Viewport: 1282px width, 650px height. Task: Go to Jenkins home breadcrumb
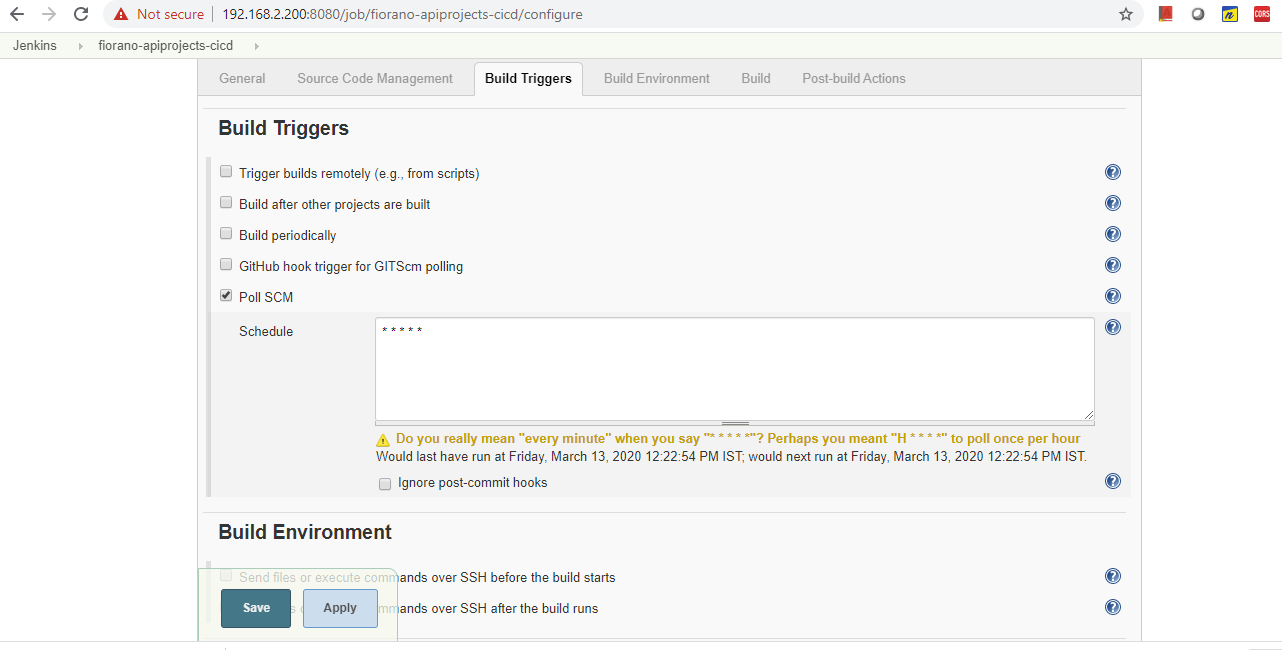(x=35, y=46)
